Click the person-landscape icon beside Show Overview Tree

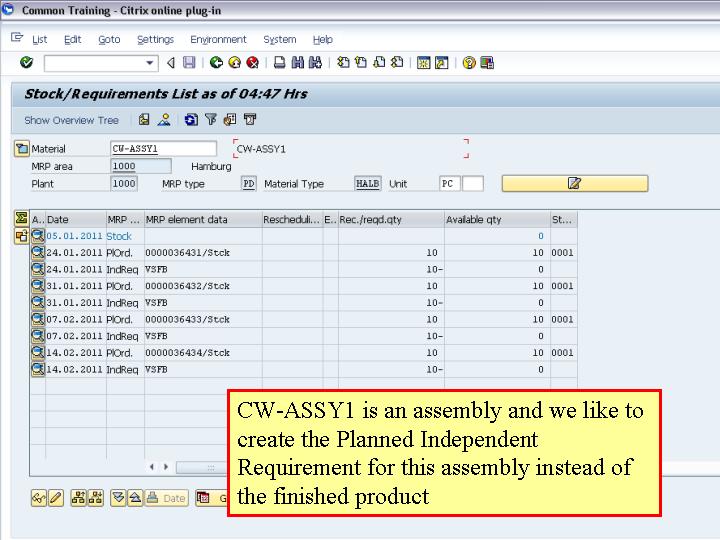[164, 120]
